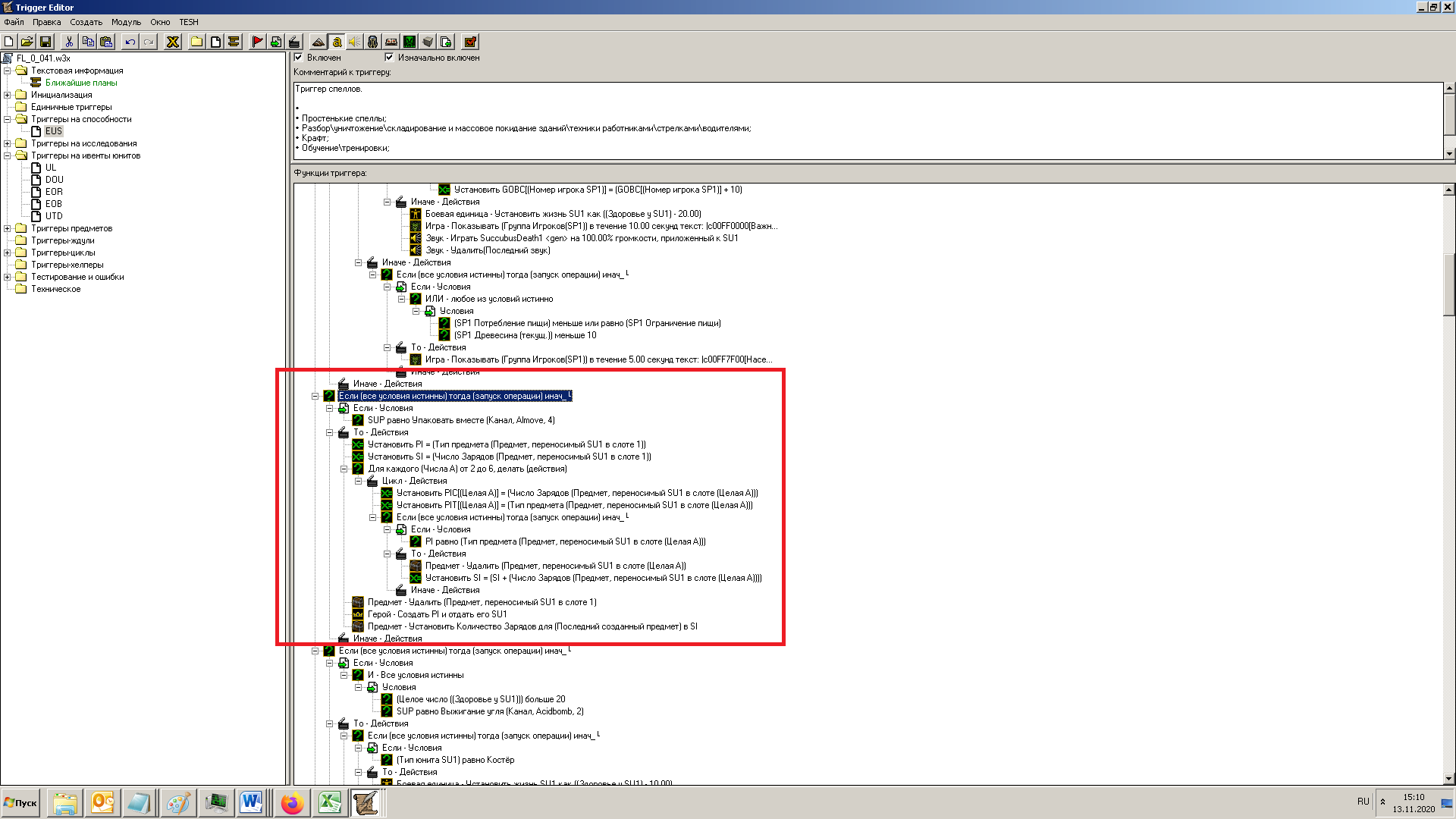The height and width of the screenshot is (819, 1456).
Task: Open the Sound Editor speaker icon
Action: (x=354, y=42)
